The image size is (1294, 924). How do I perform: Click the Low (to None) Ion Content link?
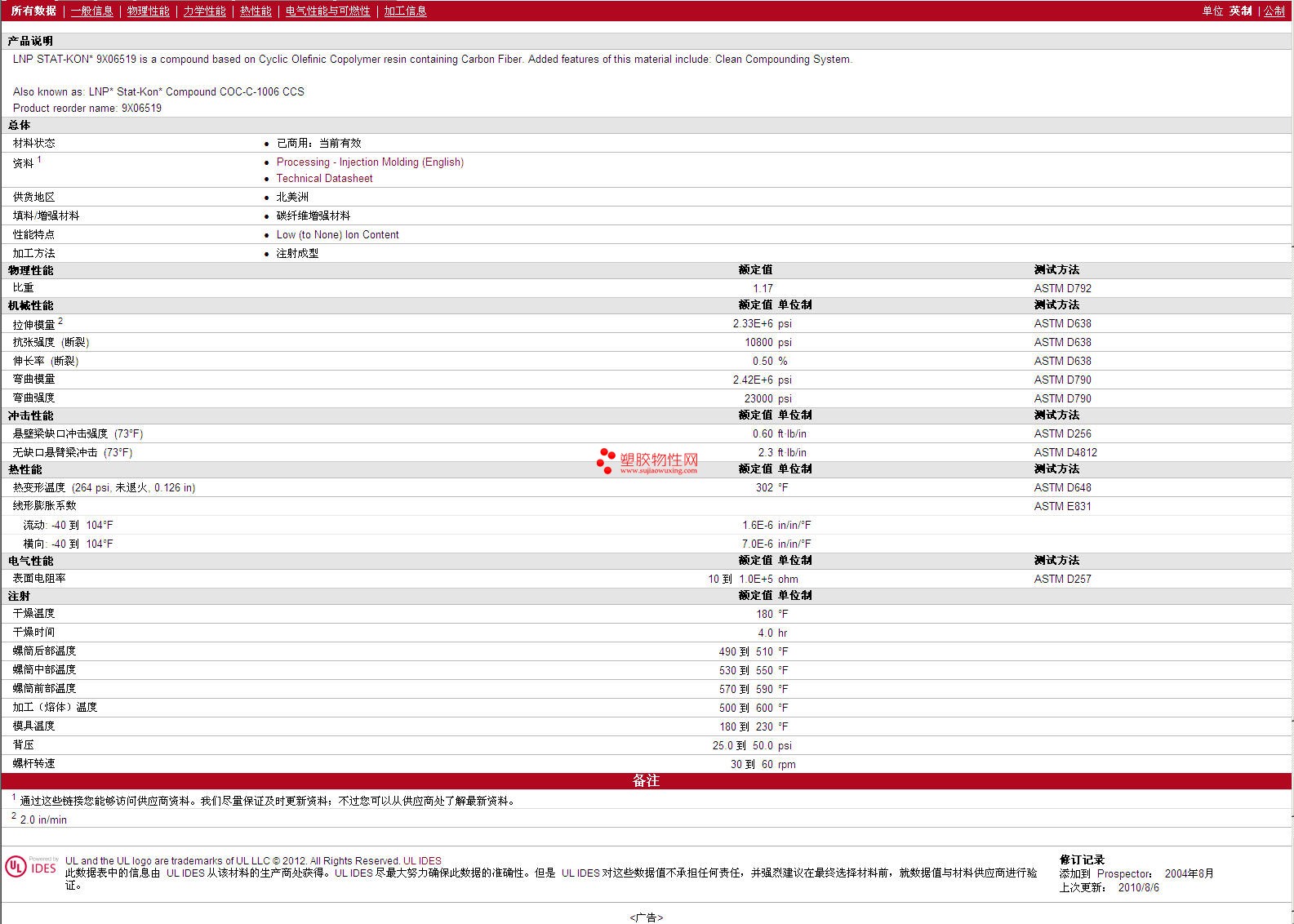(x=337, y=234)
